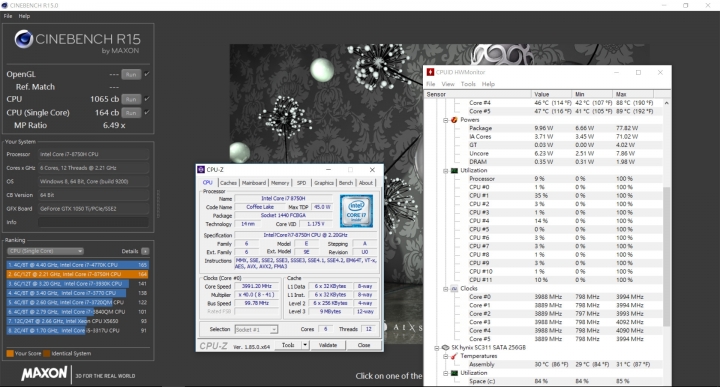This screenshot has height=387, width=720.
Task: Select the Xeon X5650 ranking entry
Action: click(77, 321)
